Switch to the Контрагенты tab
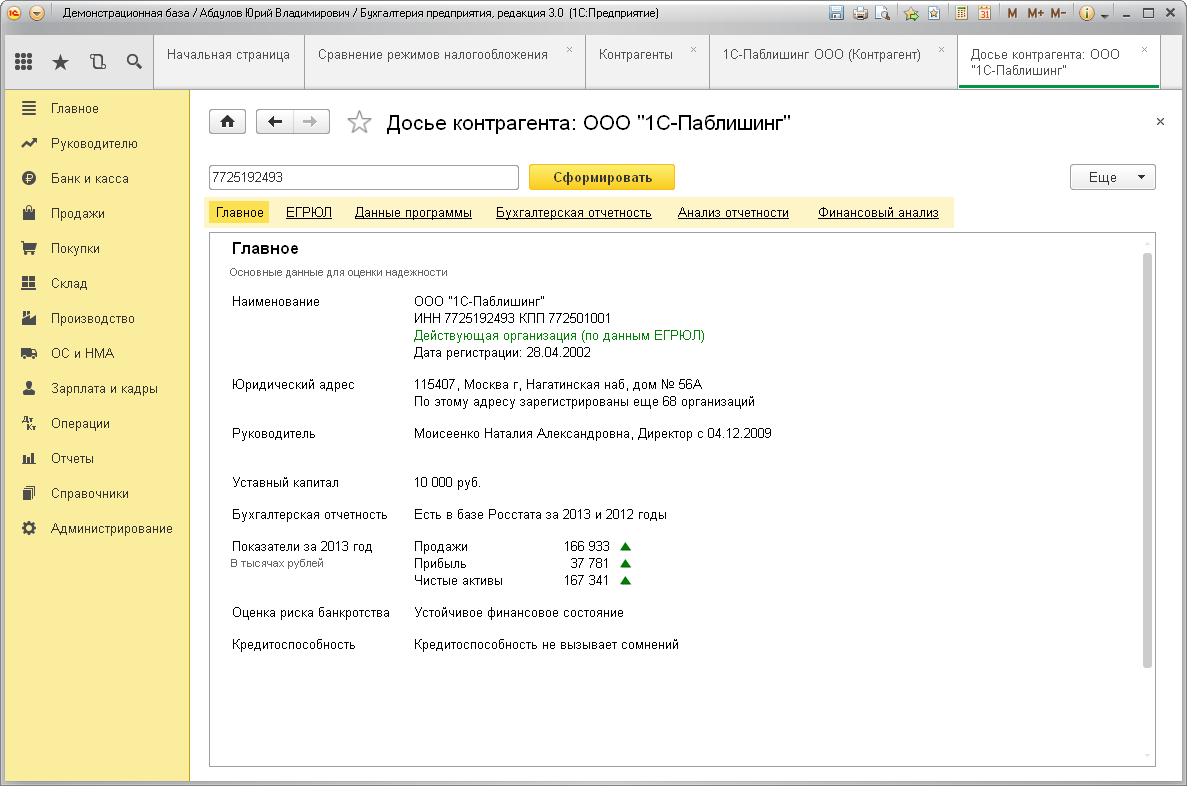 coord(636,54)
